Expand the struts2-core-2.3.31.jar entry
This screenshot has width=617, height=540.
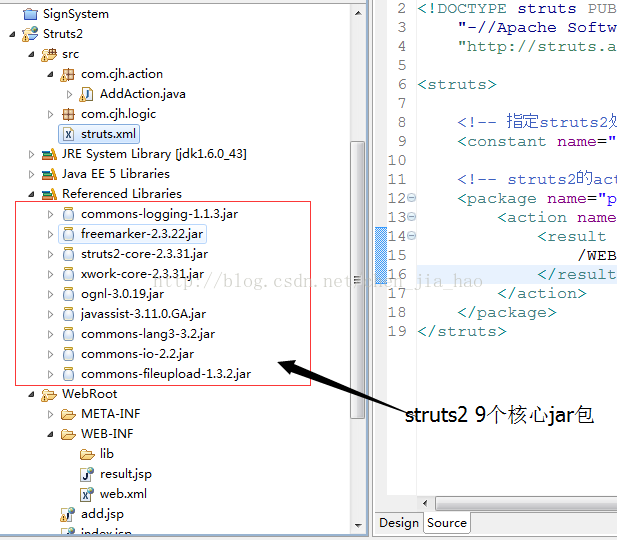[50, 255]
